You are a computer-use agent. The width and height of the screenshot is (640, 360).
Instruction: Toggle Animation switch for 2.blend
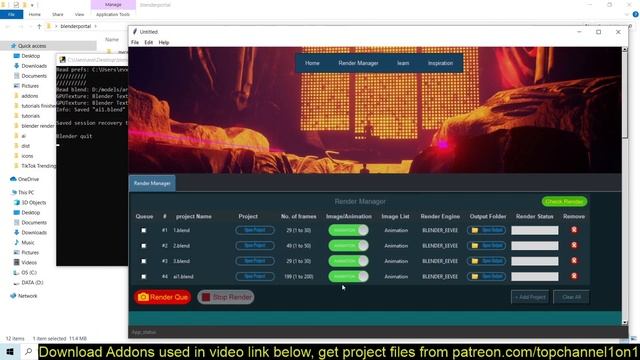click(349, 246)
